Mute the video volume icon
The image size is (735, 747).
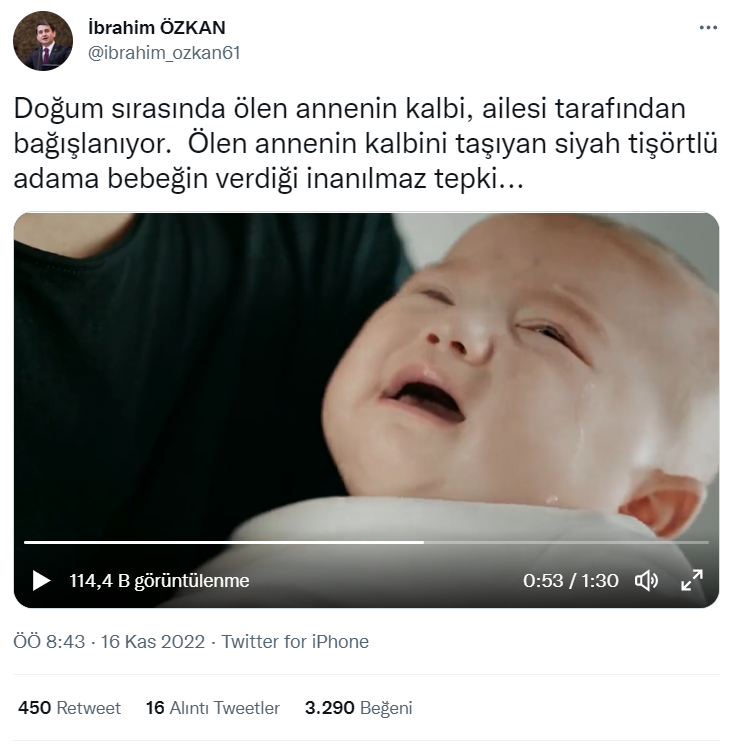[x=646, y=580]
